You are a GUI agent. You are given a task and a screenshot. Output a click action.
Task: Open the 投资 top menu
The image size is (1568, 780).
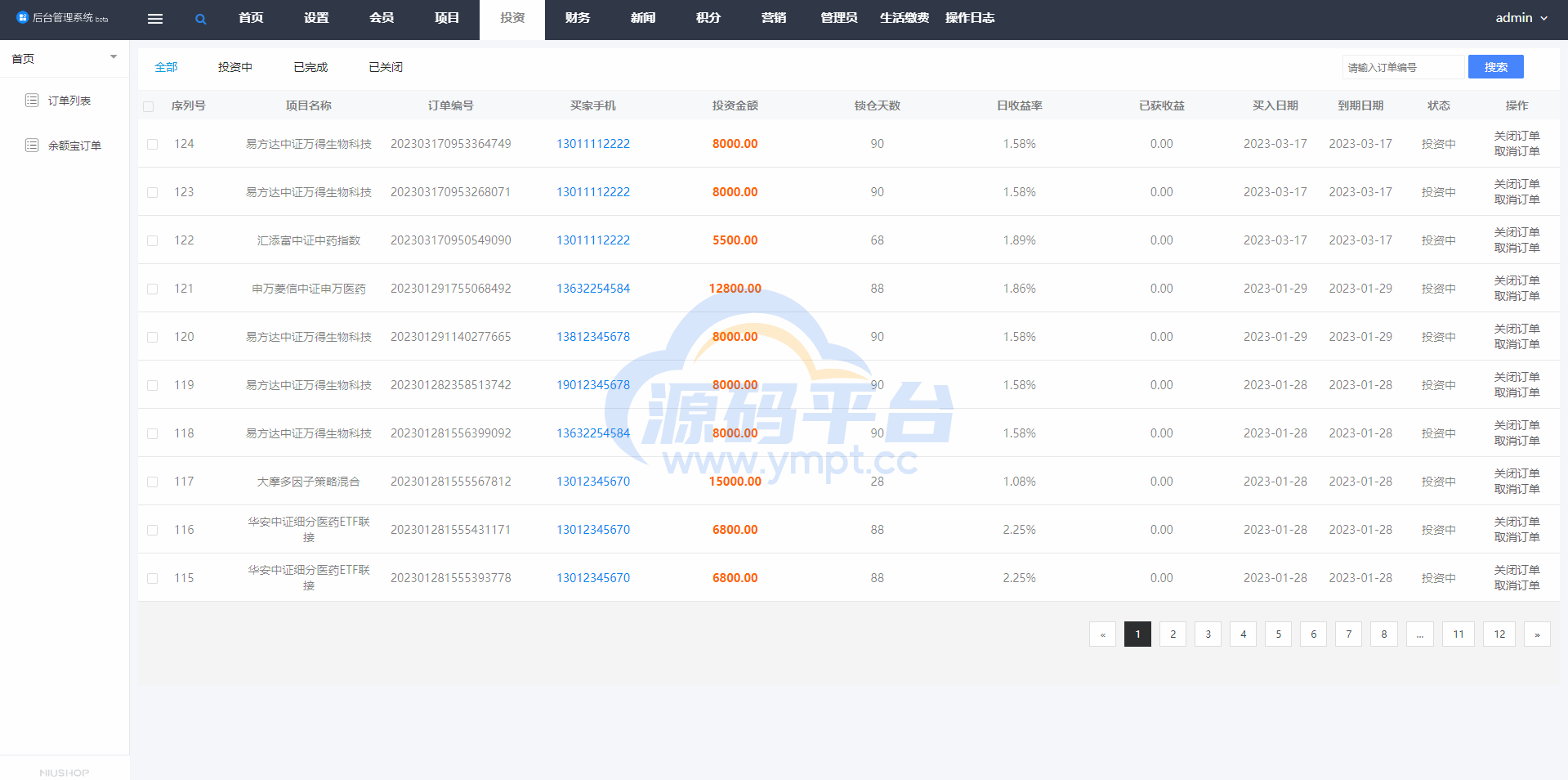(512, 18)
